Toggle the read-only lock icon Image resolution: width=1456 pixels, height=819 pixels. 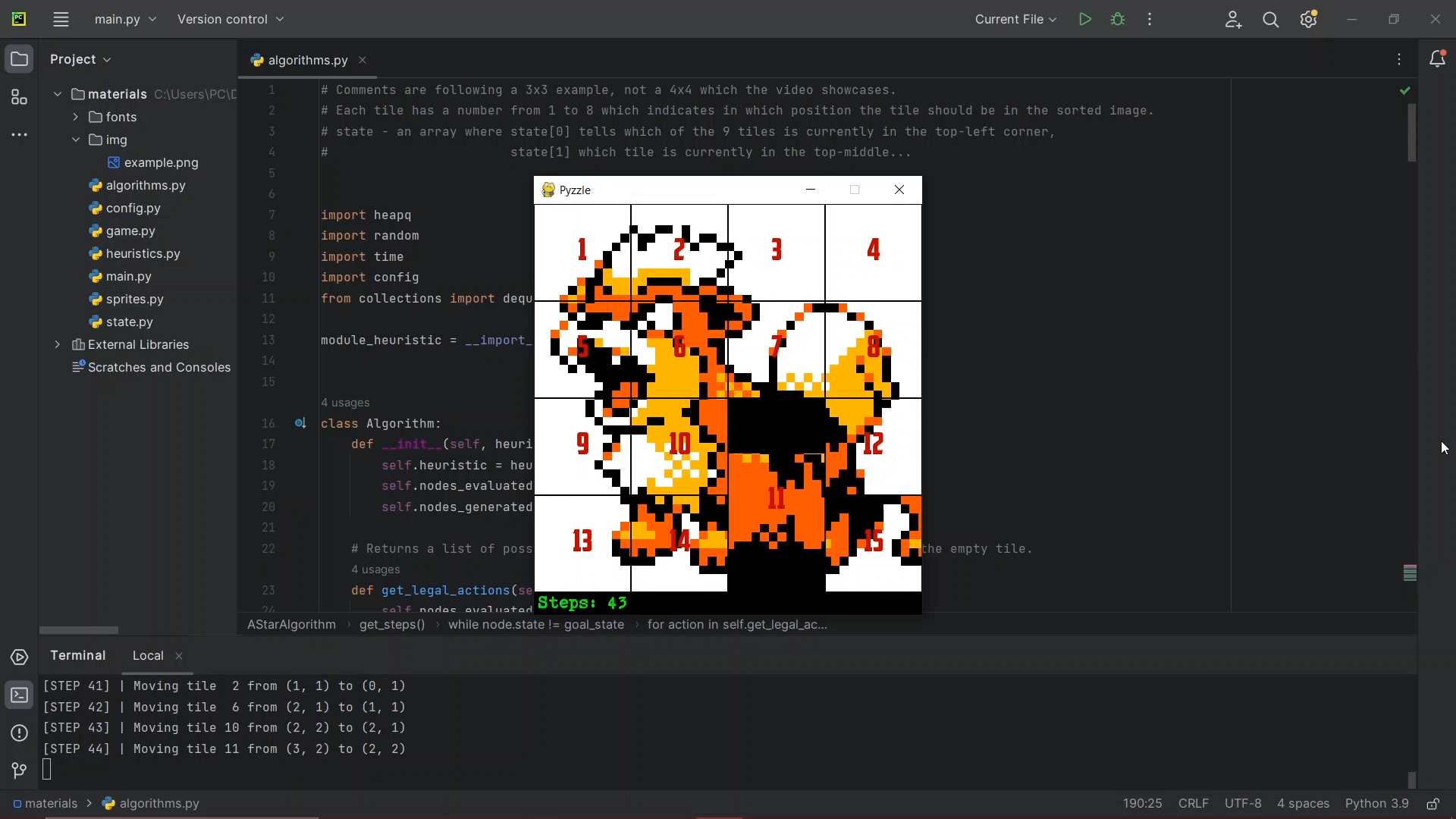1434,805
